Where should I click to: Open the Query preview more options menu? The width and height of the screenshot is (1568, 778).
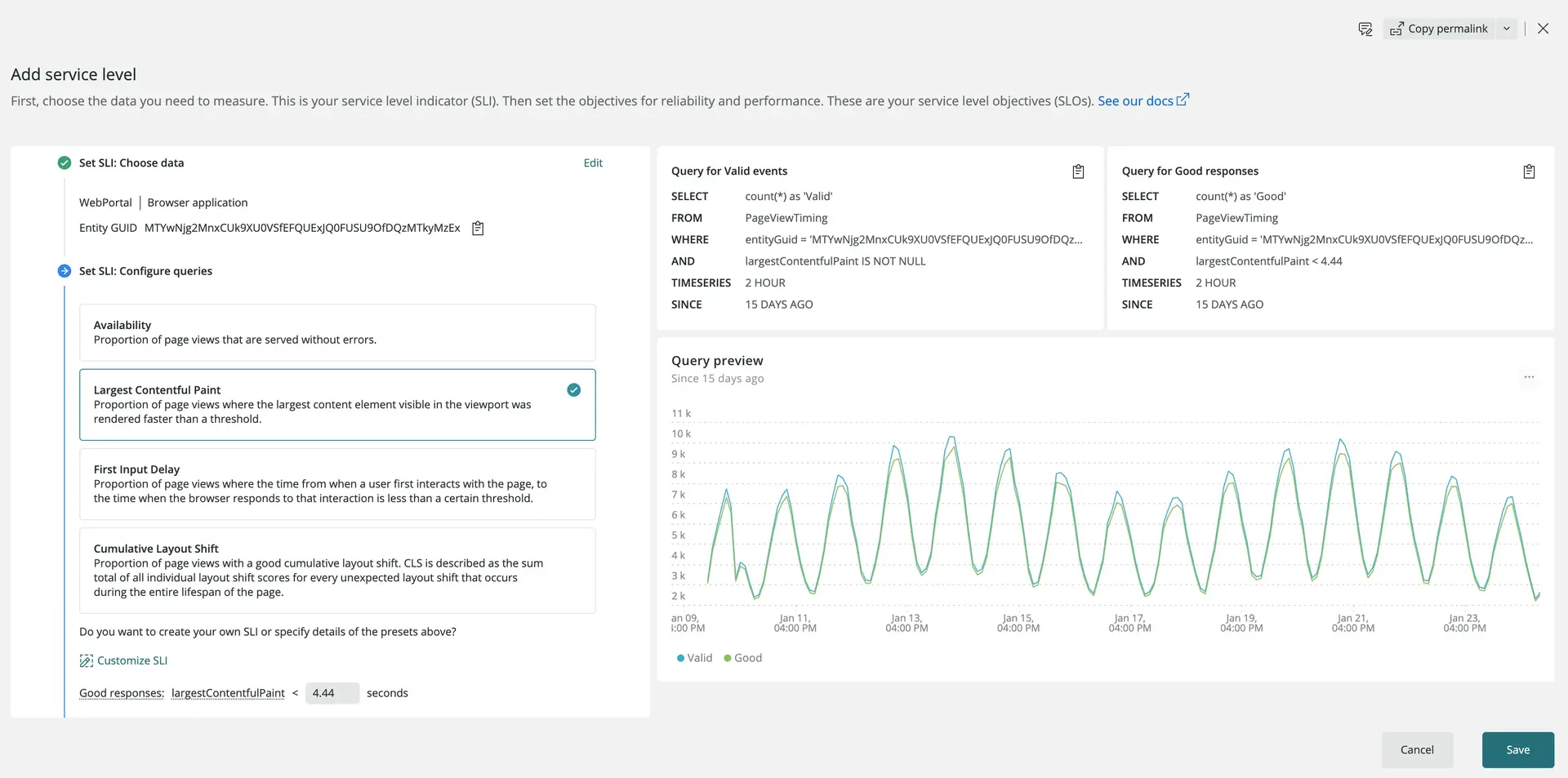tap(1529, 377)
